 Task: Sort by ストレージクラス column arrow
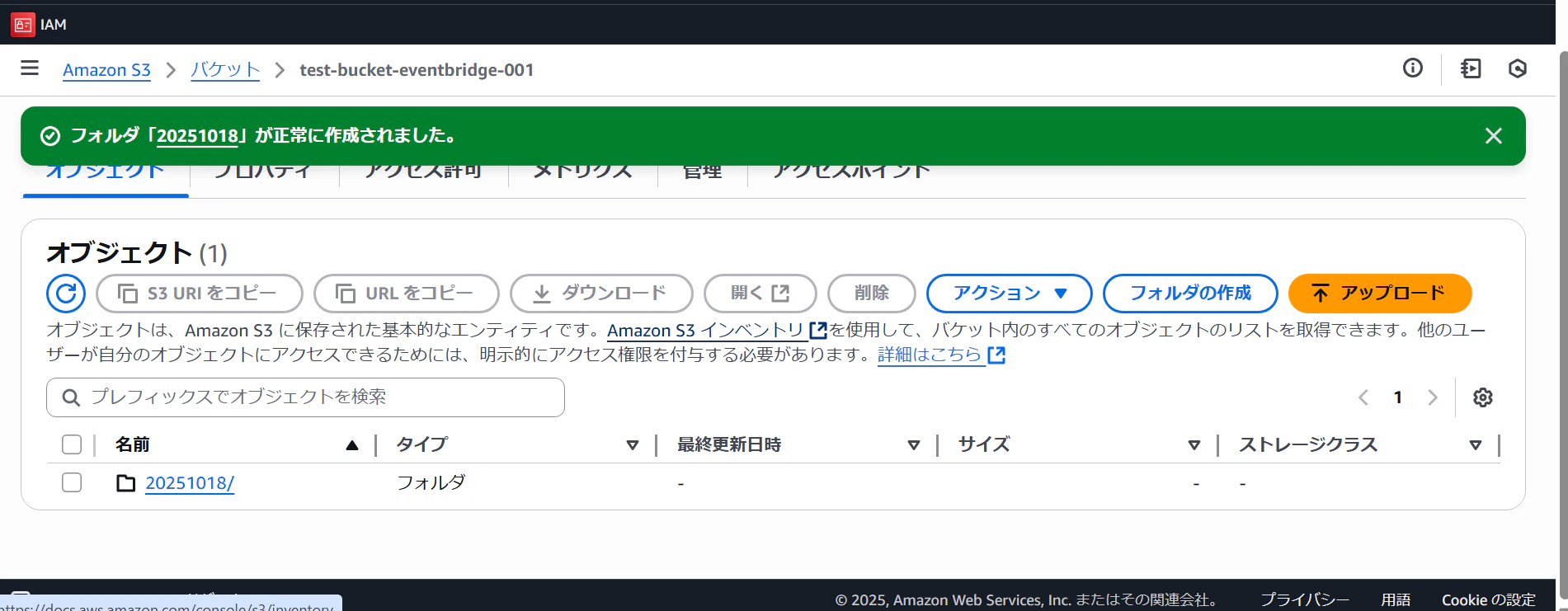(1476, 445)
